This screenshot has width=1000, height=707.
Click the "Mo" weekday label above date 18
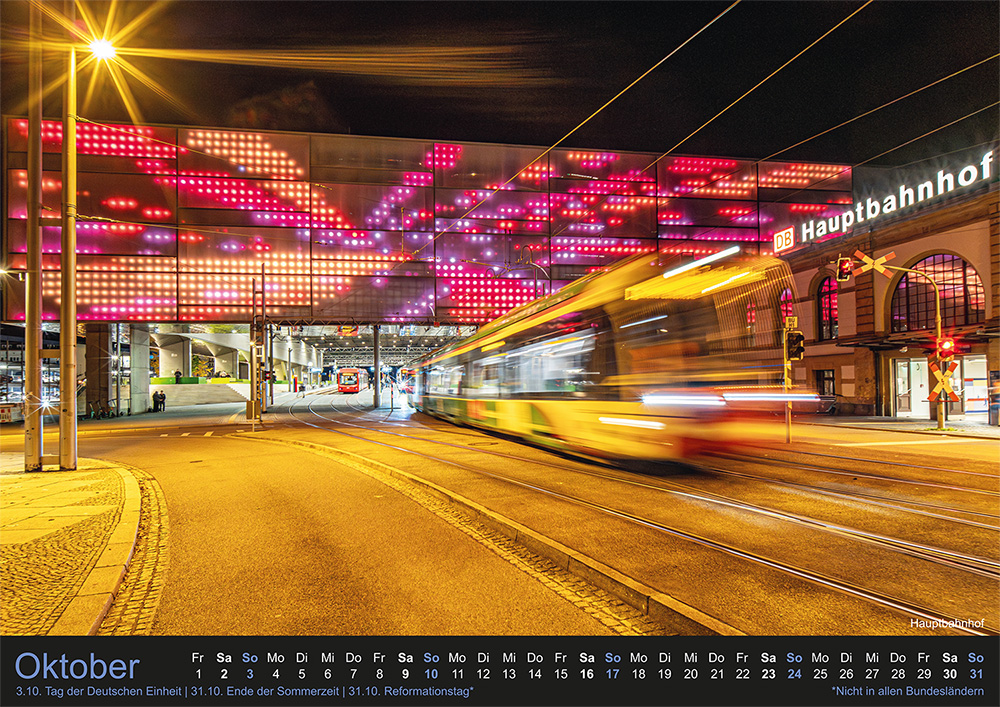pos(638,657)
